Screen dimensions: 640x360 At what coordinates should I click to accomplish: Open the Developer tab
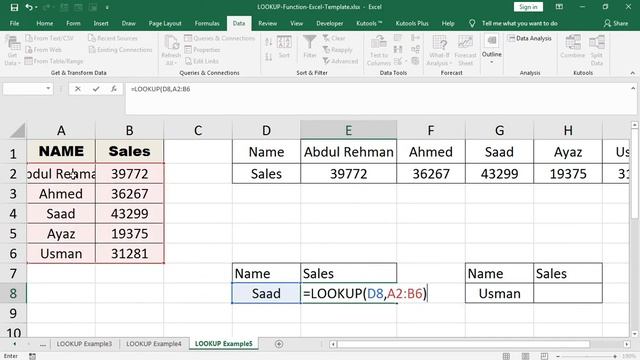[x=329, y=23]
